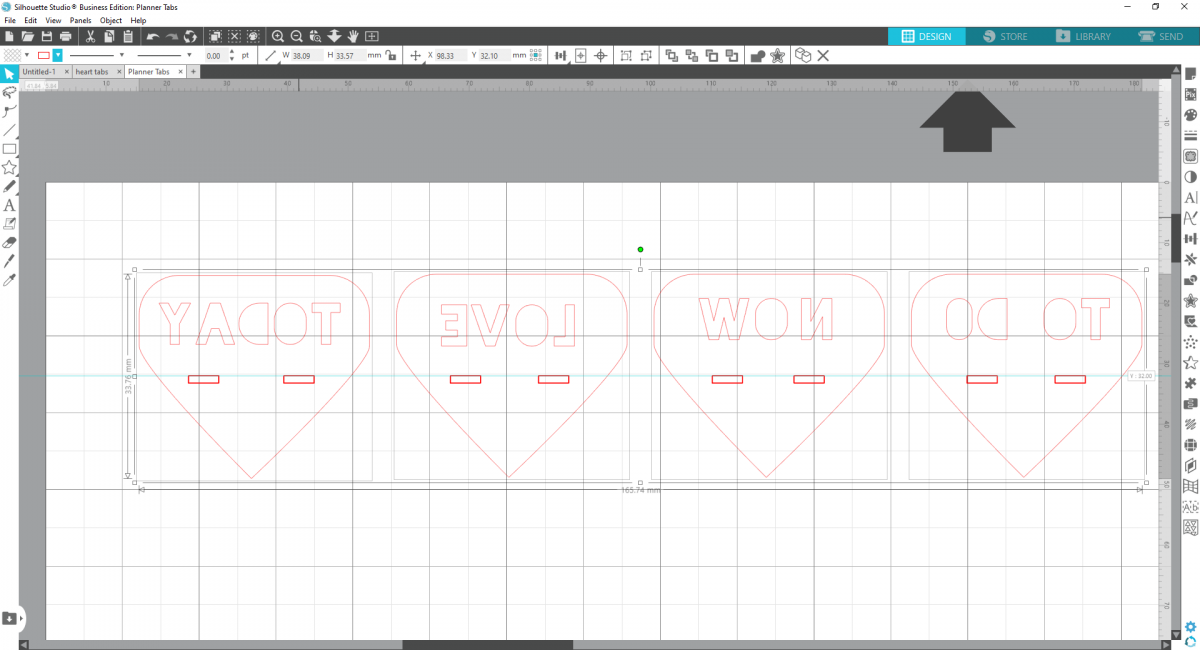Print the design with the printer icon
Screen dimensions: 1200x650
coord(66,36)
